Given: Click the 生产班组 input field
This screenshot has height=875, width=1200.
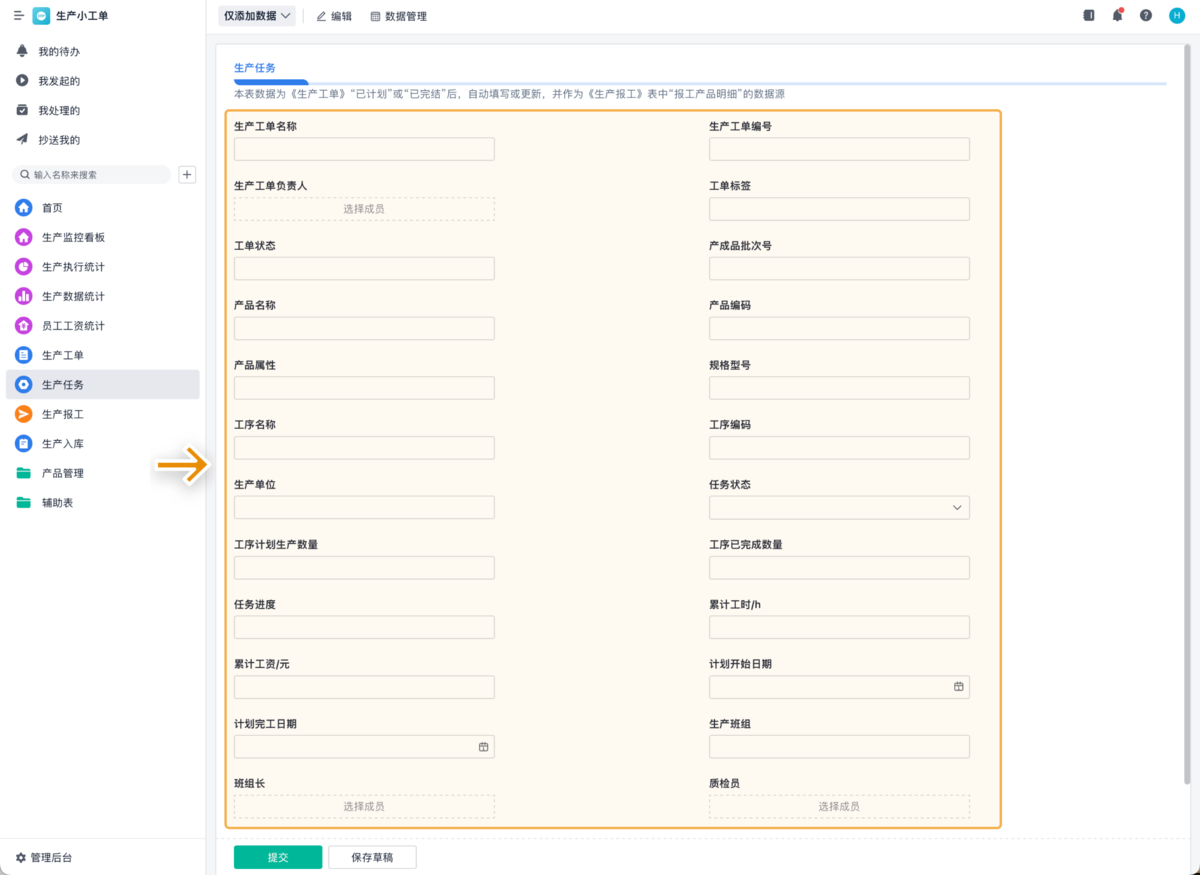Looking at the screenshot, I should 839,747.
